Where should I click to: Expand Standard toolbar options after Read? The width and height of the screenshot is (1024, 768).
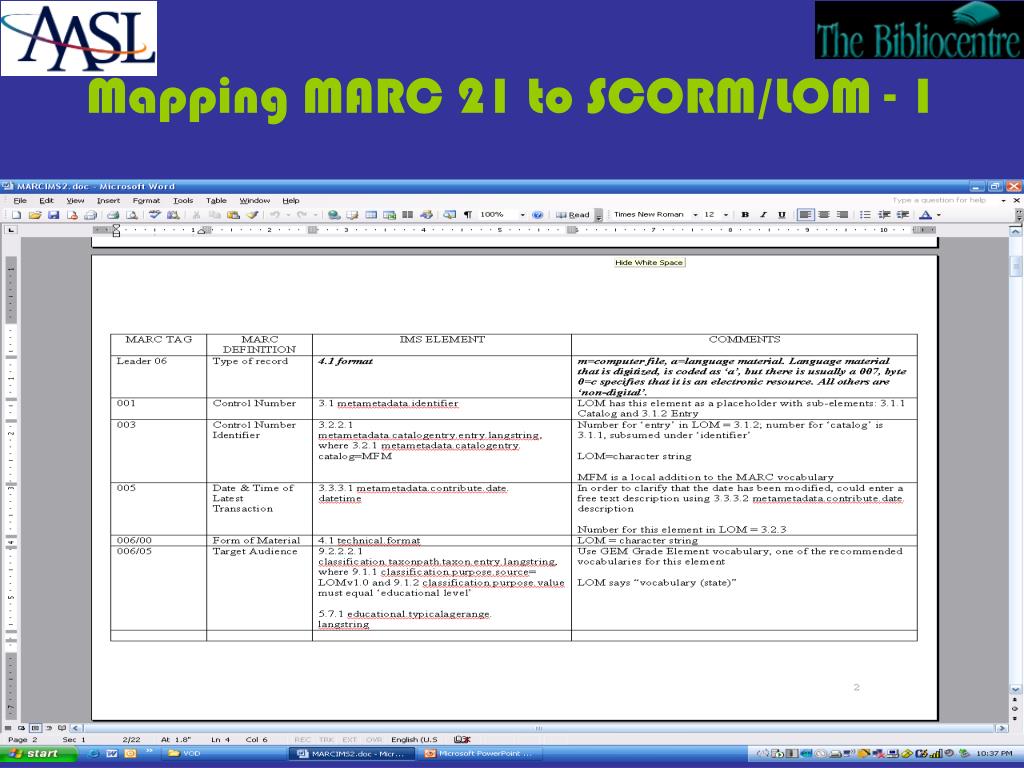tap(598, 216)
